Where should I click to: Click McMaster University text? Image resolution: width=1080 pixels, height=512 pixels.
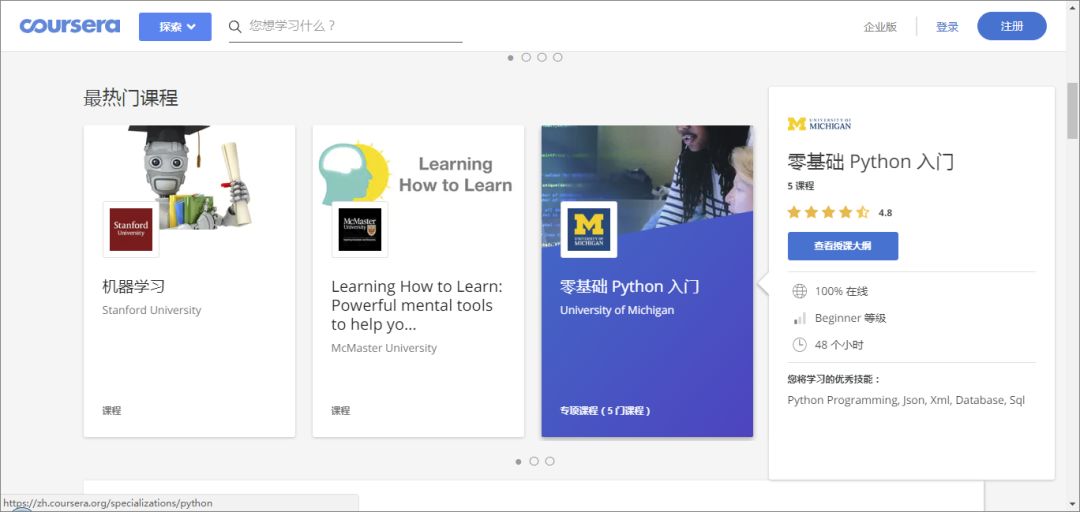click(384, 348)
